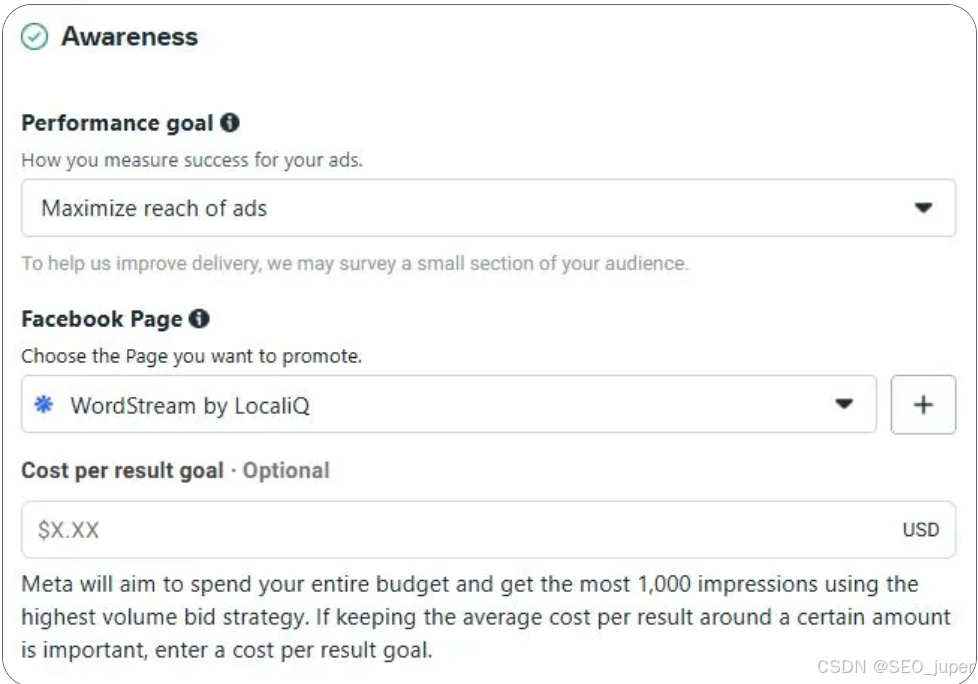Image resolution: width=978 pixels, height=684 pixels.
Task: Click the Facebook Page info icon
Action: click(199, 319)
